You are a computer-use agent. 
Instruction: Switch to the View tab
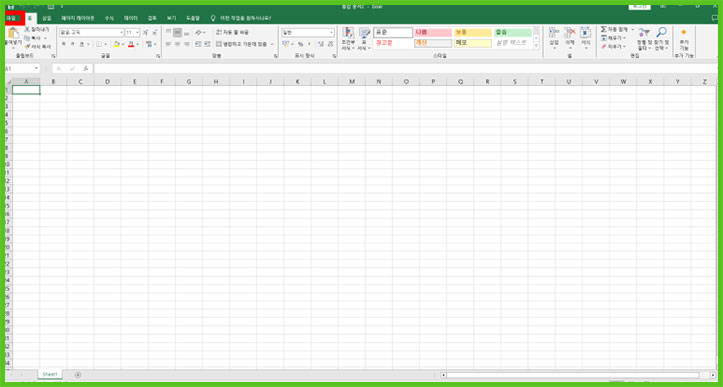172,18
